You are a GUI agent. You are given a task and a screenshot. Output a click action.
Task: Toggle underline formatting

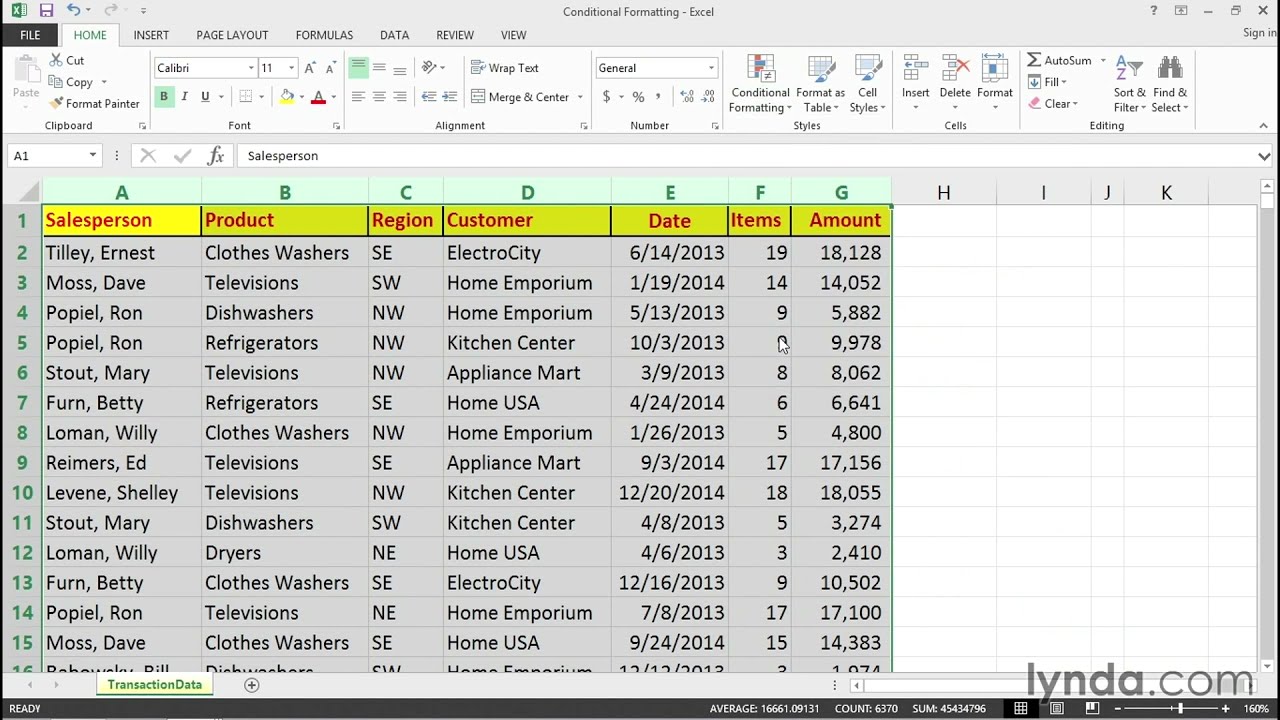click(205, 97)
